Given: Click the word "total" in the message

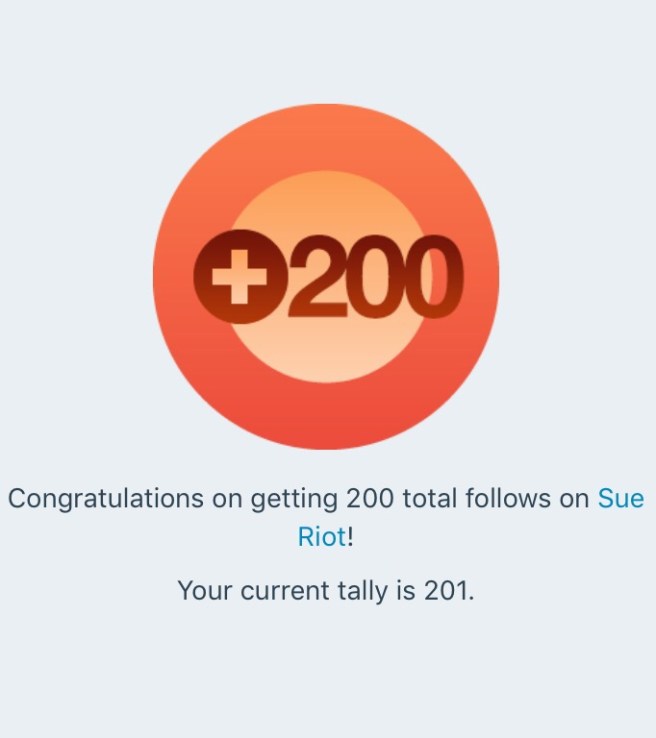Looking at the screenshot, I should tap(433, 498).
